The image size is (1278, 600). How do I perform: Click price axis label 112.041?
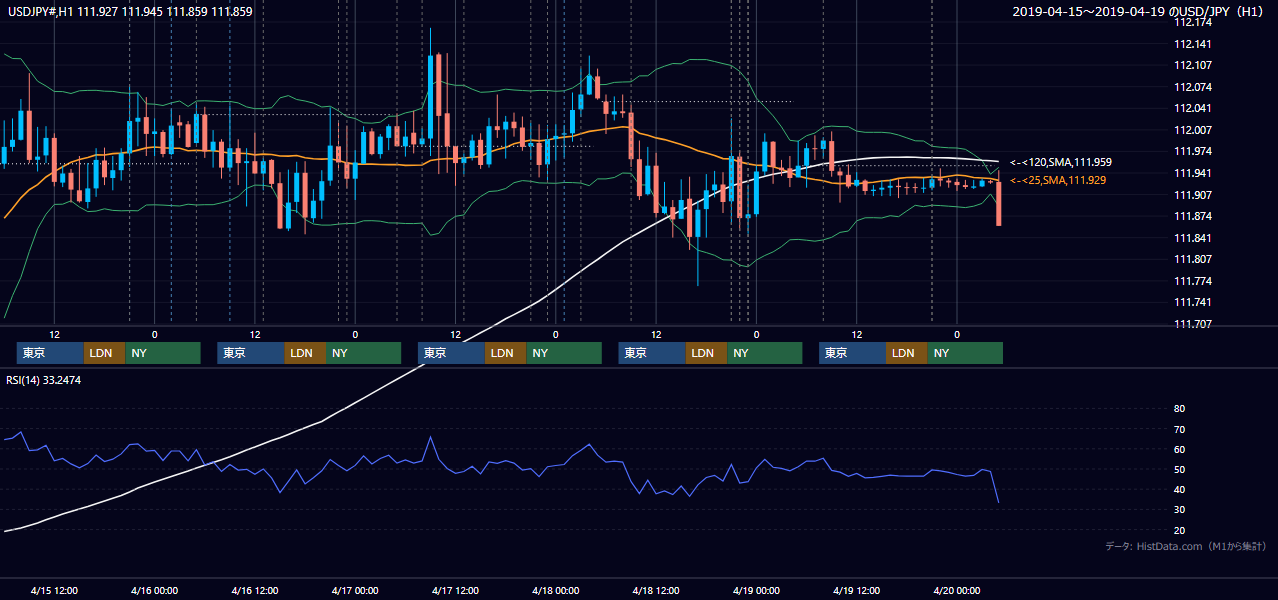coord(1193,108)
